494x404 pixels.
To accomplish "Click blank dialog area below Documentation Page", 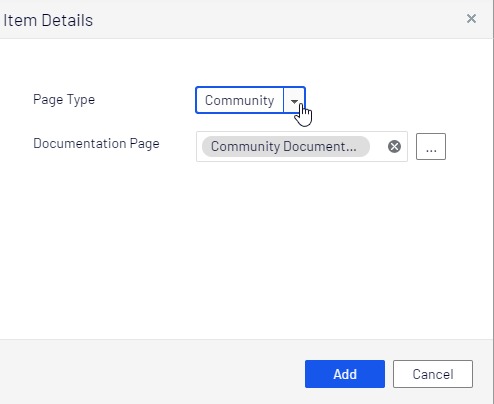I will coord(247,250).
